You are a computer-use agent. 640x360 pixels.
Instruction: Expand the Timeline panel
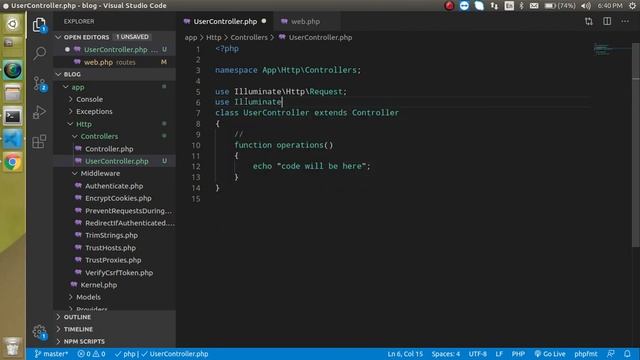click(115, 329)
